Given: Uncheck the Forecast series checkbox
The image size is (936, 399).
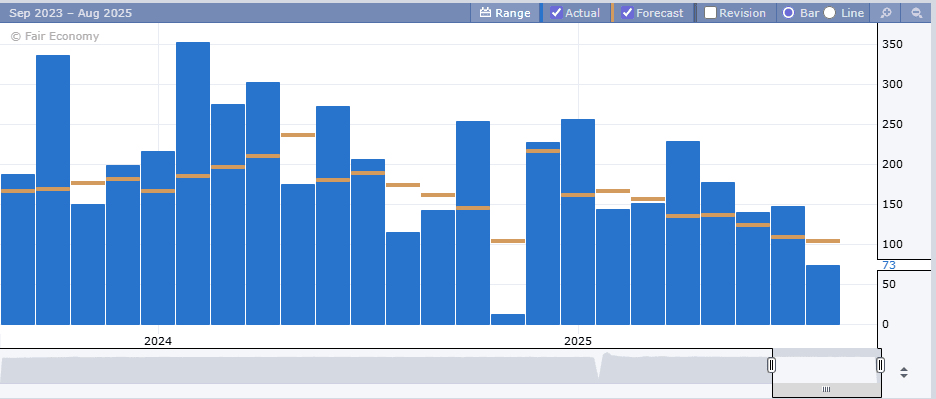Looking at the screenshot, I should click(627, 13).
